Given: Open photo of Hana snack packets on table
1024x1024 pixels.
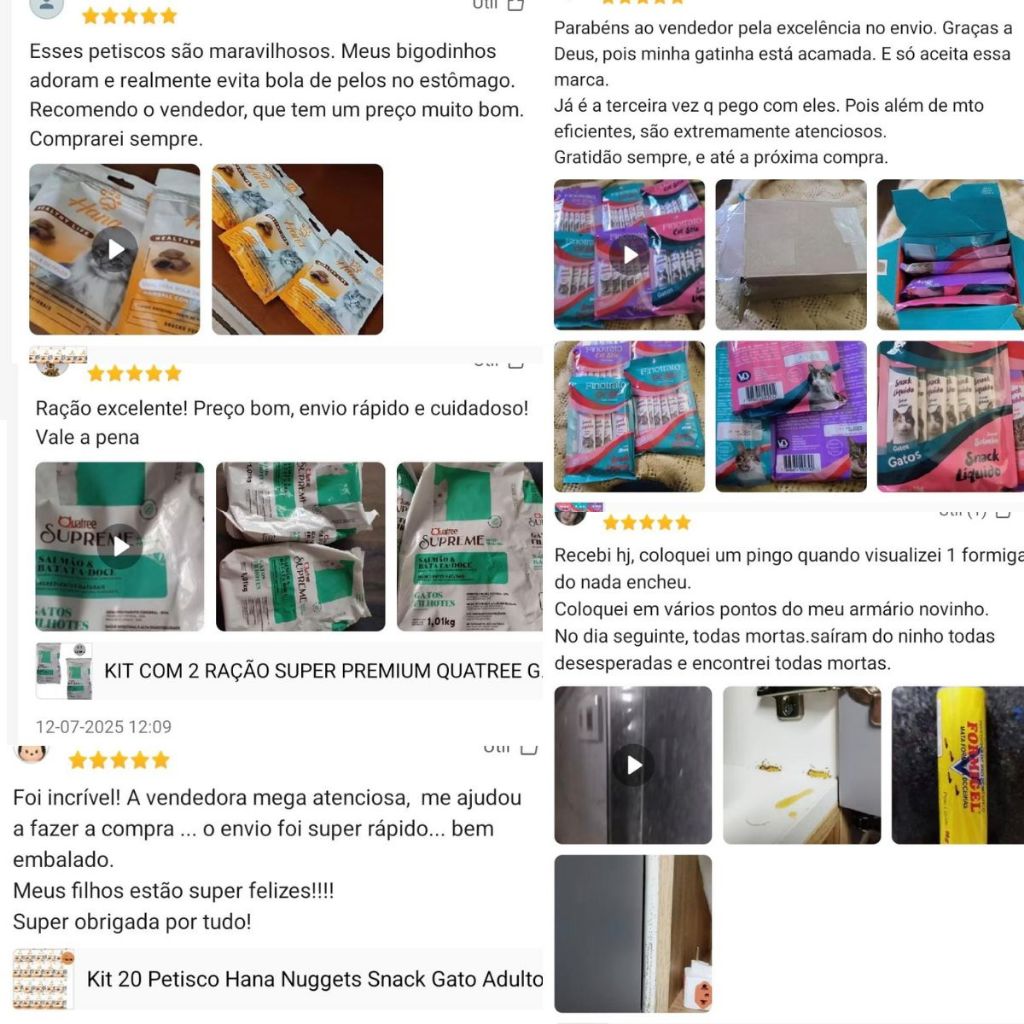Looking at the screenshot, I should tap(298, 249).
